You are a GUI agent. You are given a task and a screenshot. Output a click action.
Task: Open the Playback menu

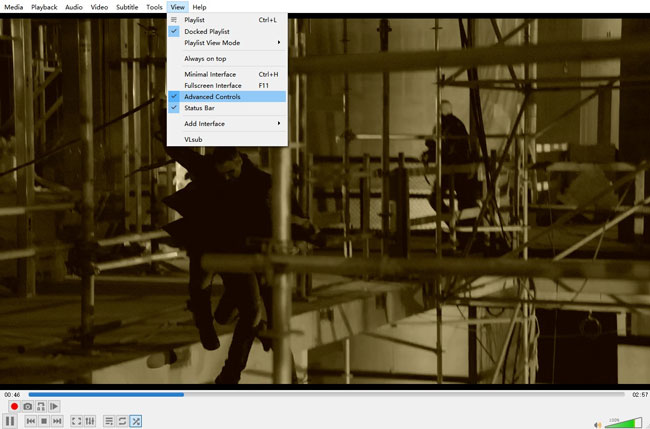point(44,7)
